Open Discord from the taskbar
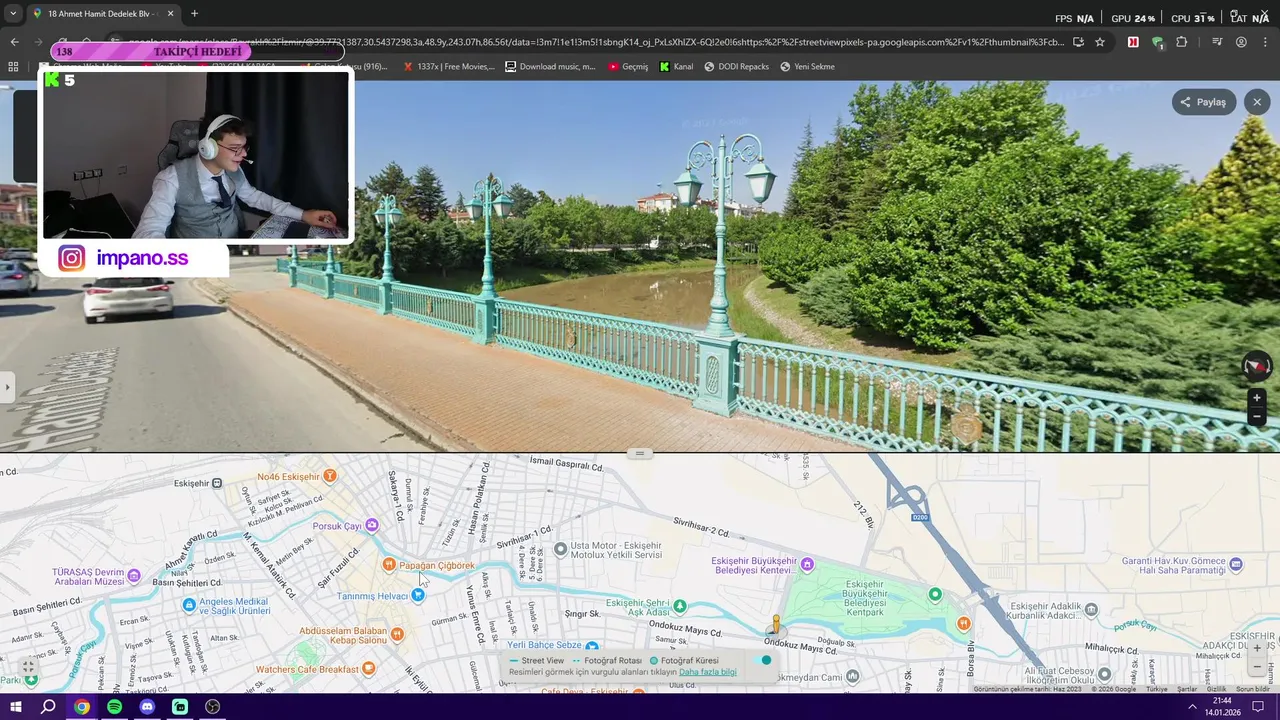Screen dimensions: 1280x720 tap(147, 707)
